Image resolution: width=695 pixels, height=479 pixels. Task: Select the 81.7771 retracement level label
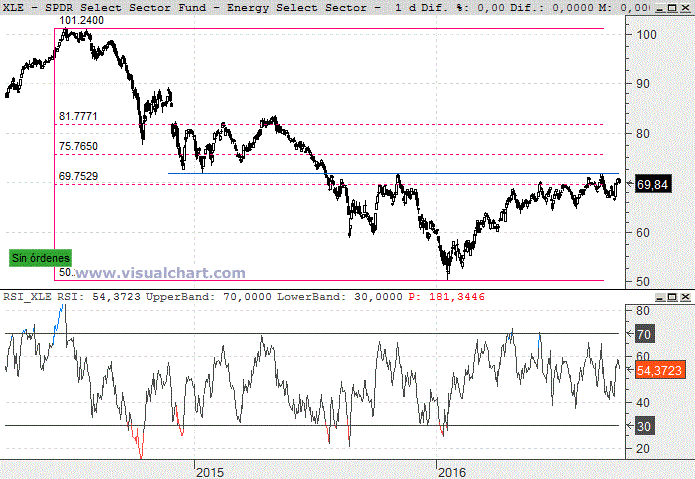tap(78, 116)
